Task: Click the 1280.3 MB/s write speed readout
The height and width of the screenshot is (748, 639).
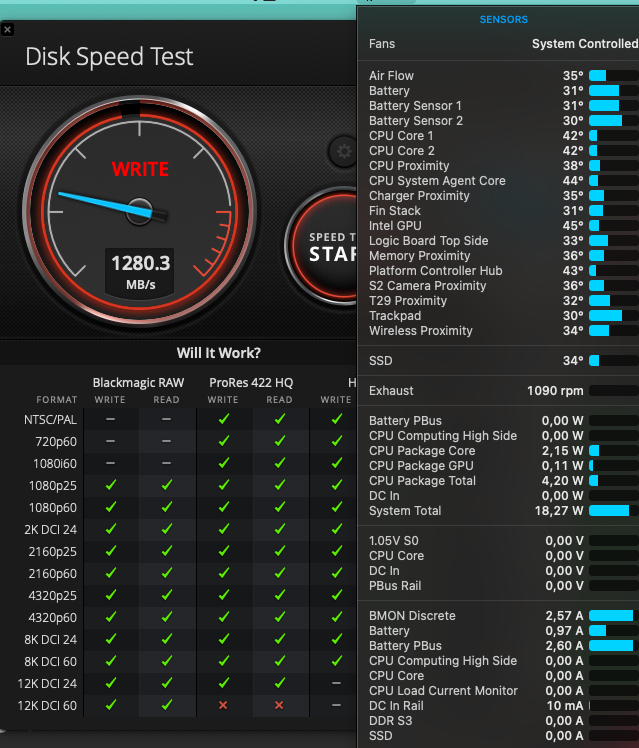Action: (140, 271)
